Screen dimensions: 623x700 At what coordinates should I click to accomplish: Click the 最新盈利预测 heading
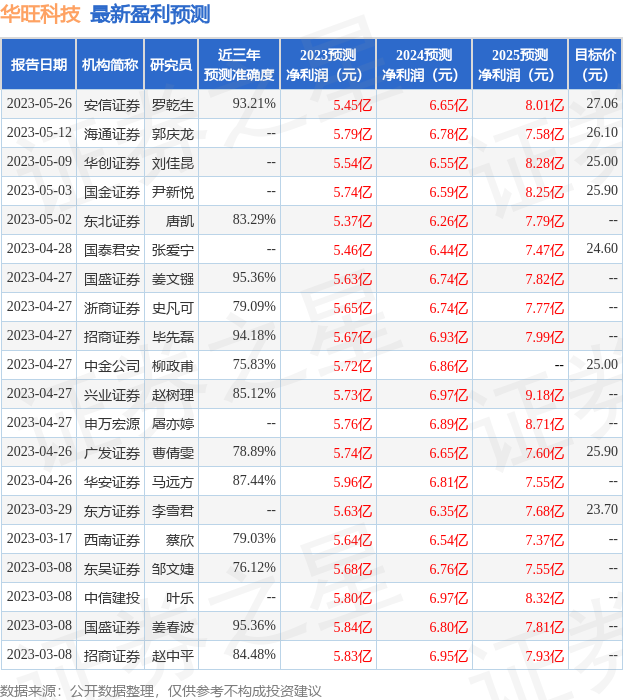(150, 14)
